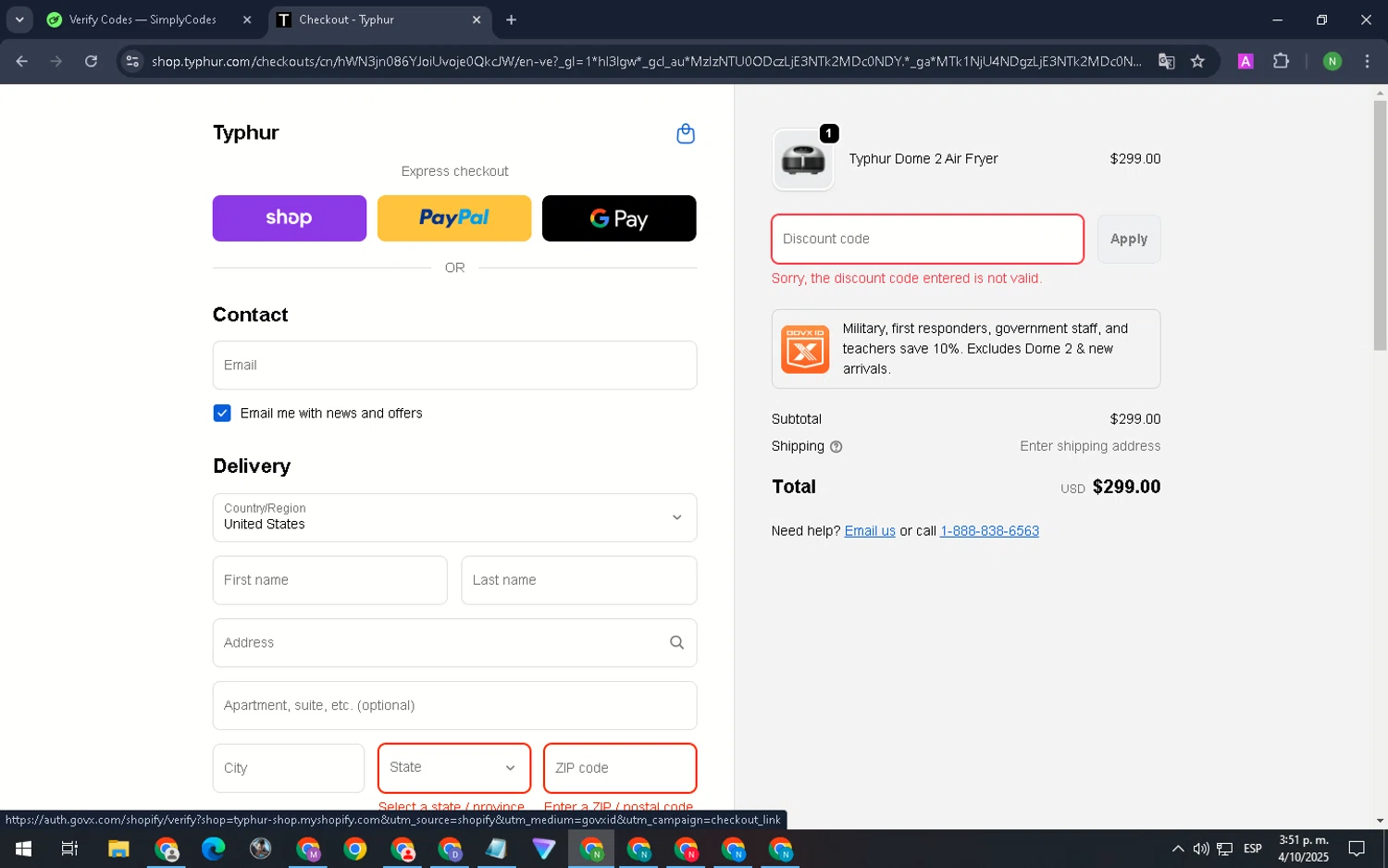Show hidden system tray icons
The height and width of the screenshot is (868, 1388).
point(1177,849)
